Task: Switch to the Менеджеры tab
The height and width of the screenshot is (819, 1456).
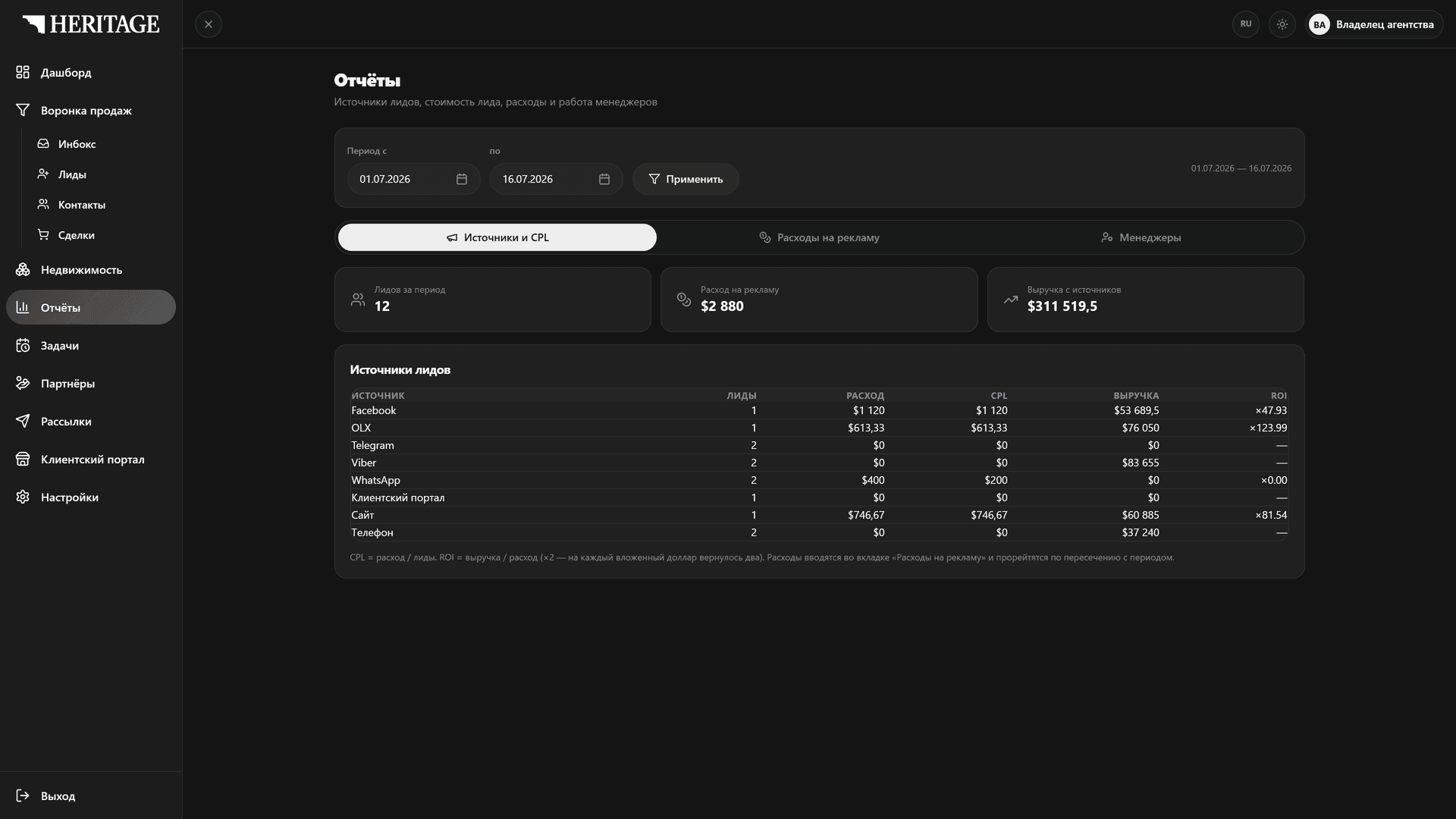Action: pyautogui.click(x=1141, y=237)
